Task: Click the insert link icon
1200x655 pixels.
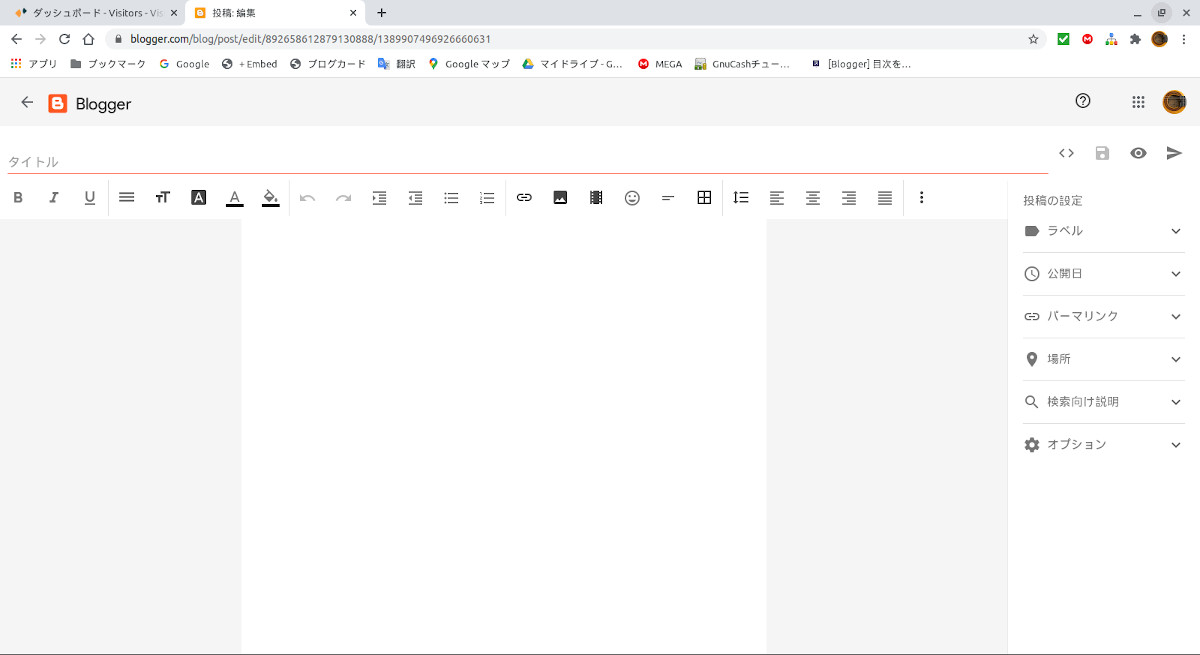Action: pyautogui.click(x=524, y=198)
